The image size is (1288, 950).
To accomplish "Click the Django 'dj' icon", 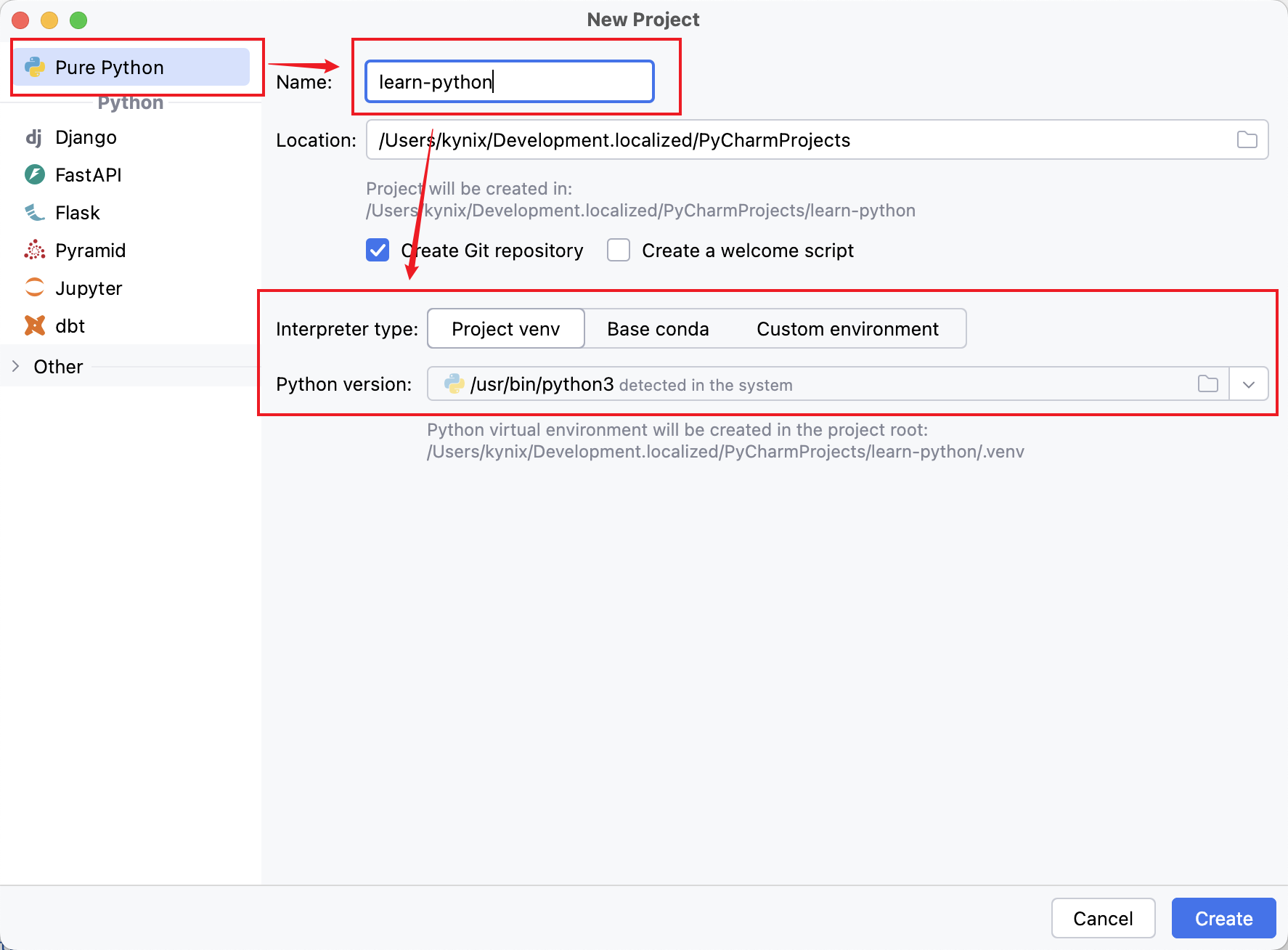I will click(34, 137).
